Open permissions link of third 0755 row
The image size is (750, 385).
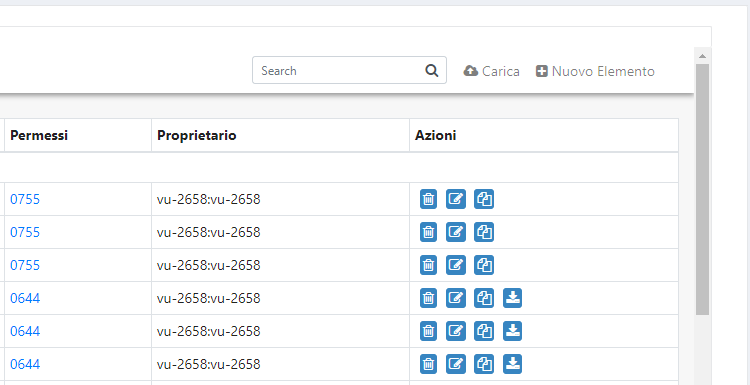tap(25, 265)
